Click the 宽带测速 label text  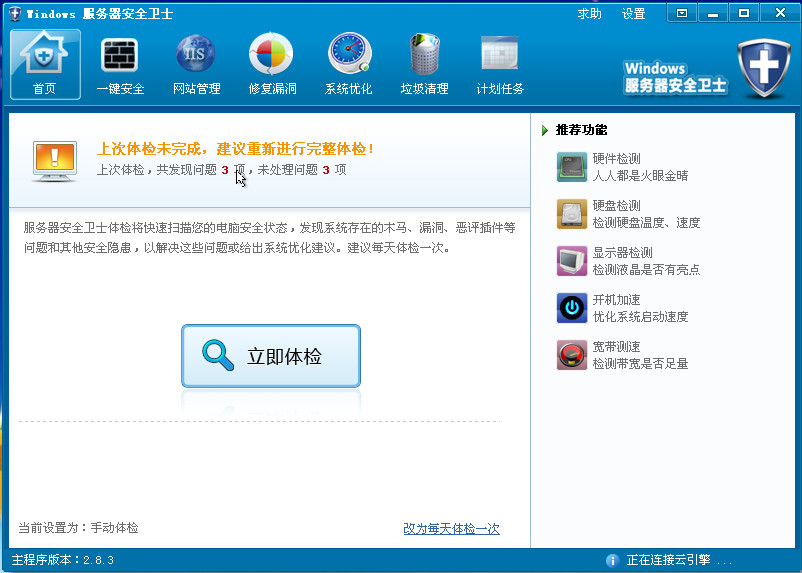point(616,347)
